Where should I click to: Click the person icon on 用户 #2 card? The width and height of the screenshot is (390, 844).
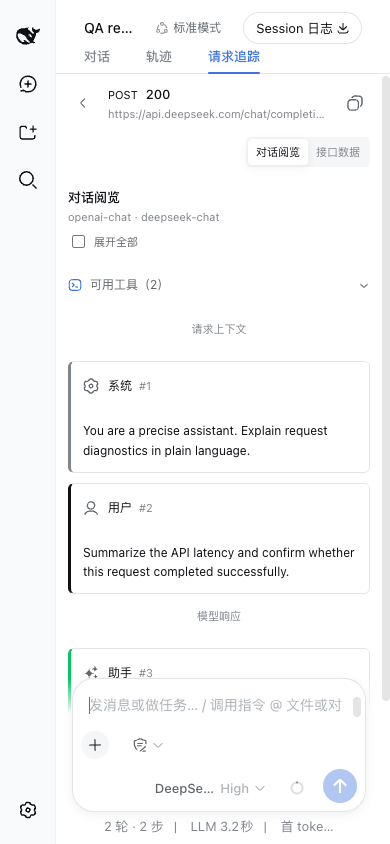(x=91, y=508)
